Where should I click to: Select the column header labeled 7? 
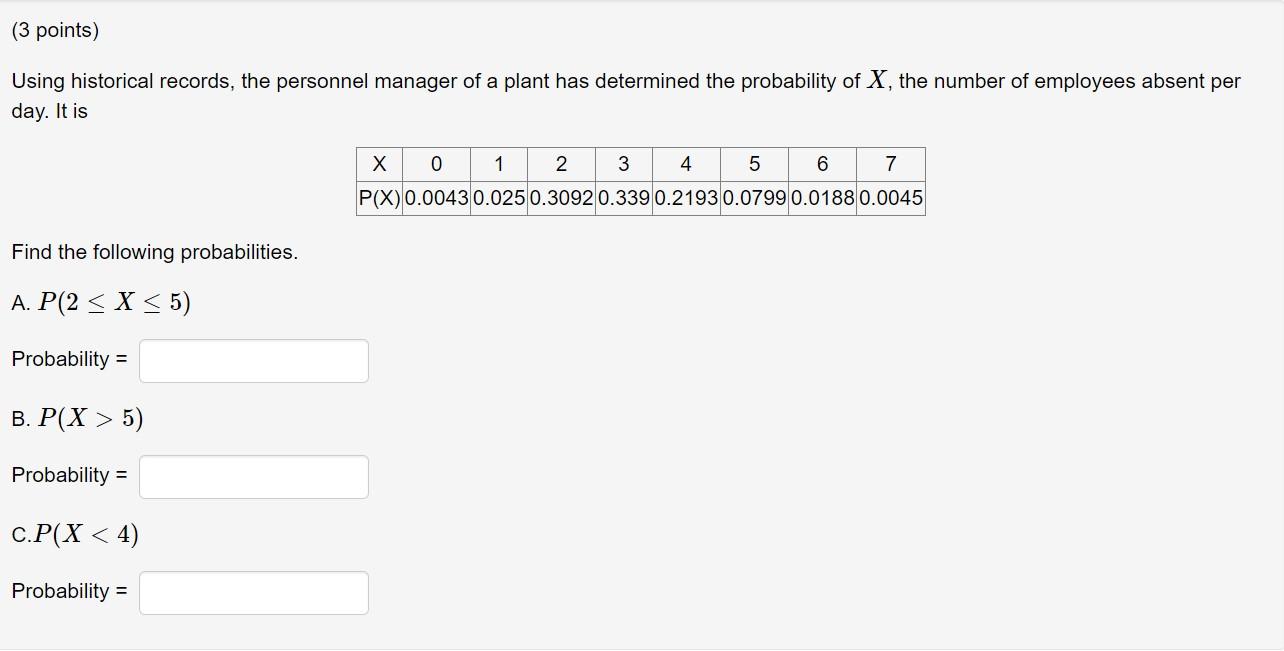[889, 164]
